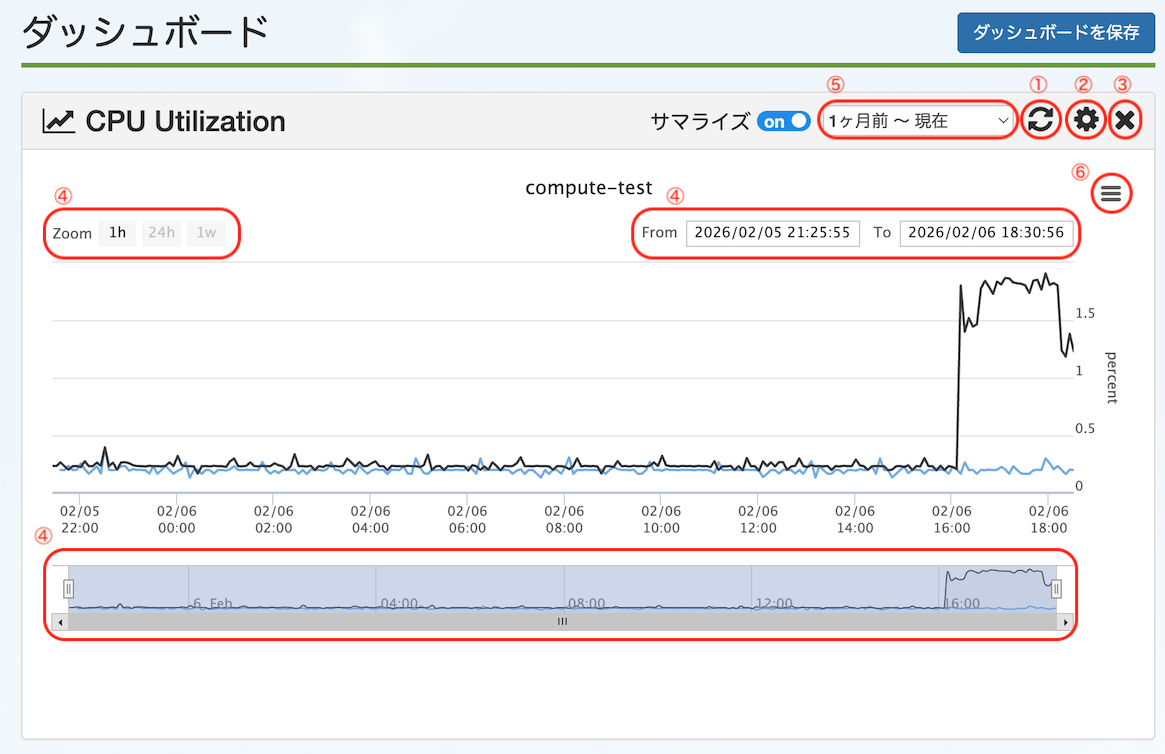Toggle the サマライズ switch off
This screenshot has height=754, width=1165.
pos(784,121)
